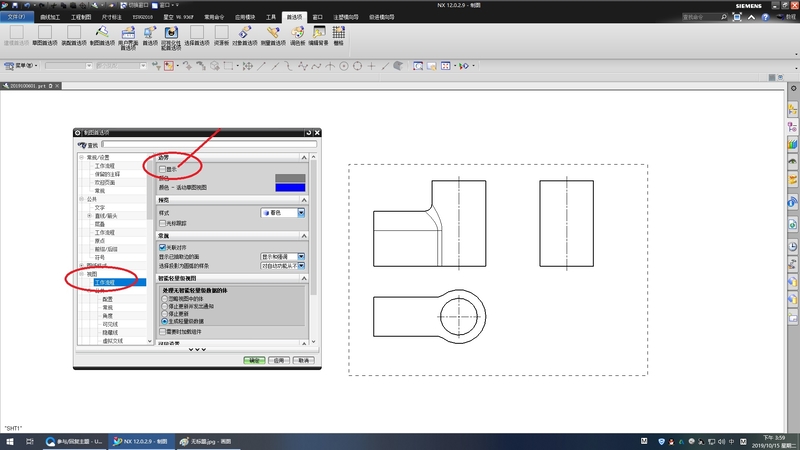Click the top gear icon in right resource bar

pos(793,88)
